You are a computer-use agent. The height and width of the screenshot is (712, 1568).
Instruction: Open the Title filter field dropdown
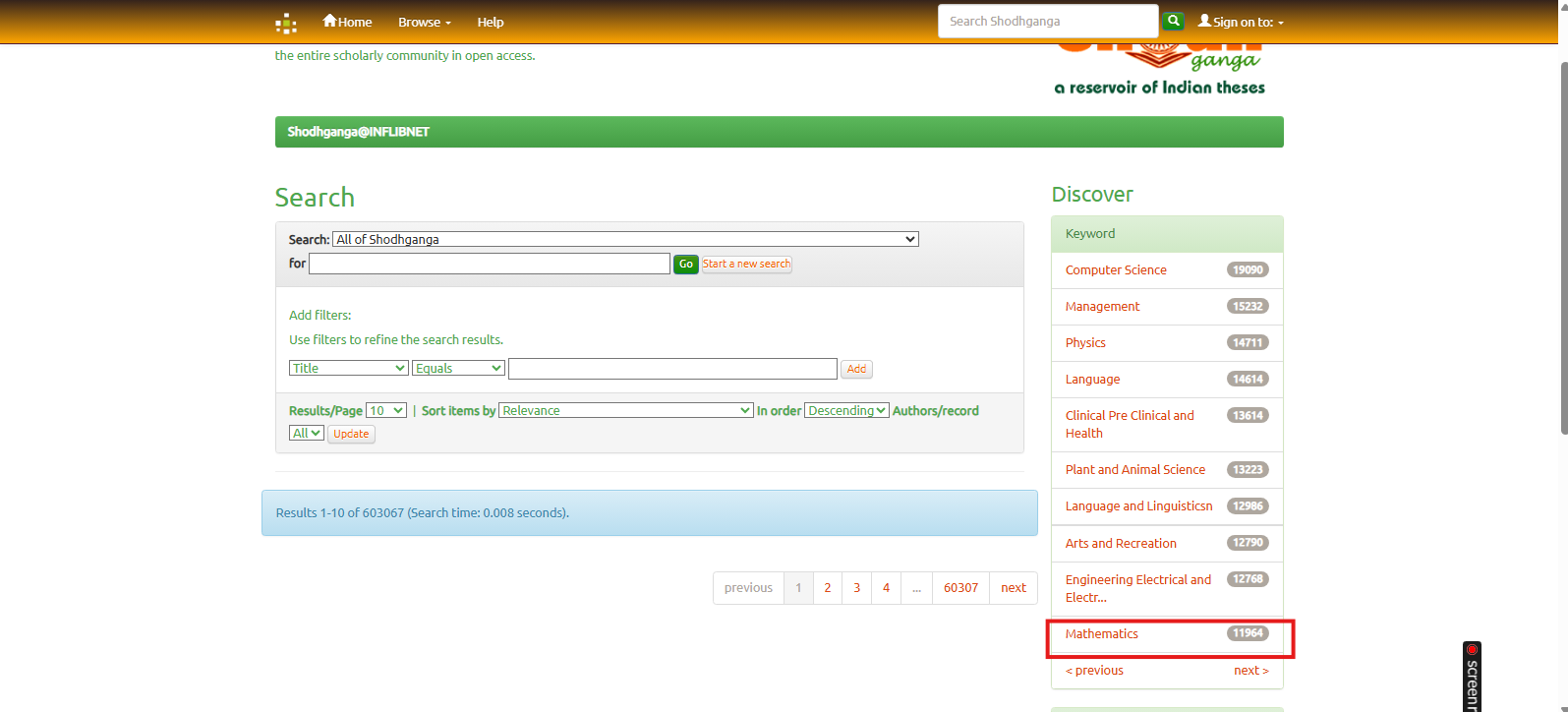click(x=348, y=368)
